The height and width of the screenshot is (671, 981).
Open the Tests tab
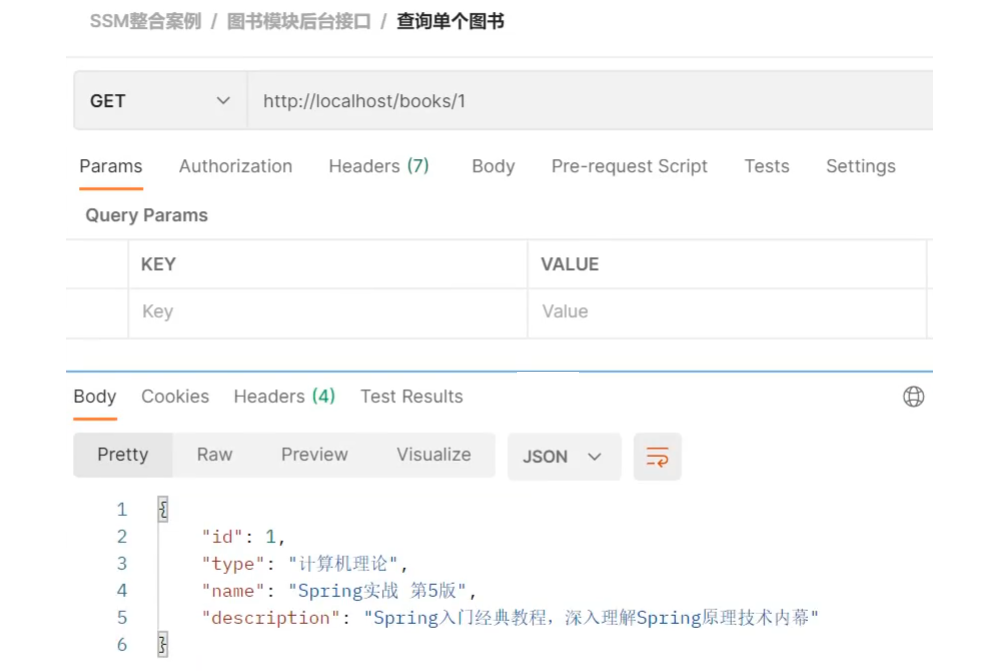coord(766,166)
